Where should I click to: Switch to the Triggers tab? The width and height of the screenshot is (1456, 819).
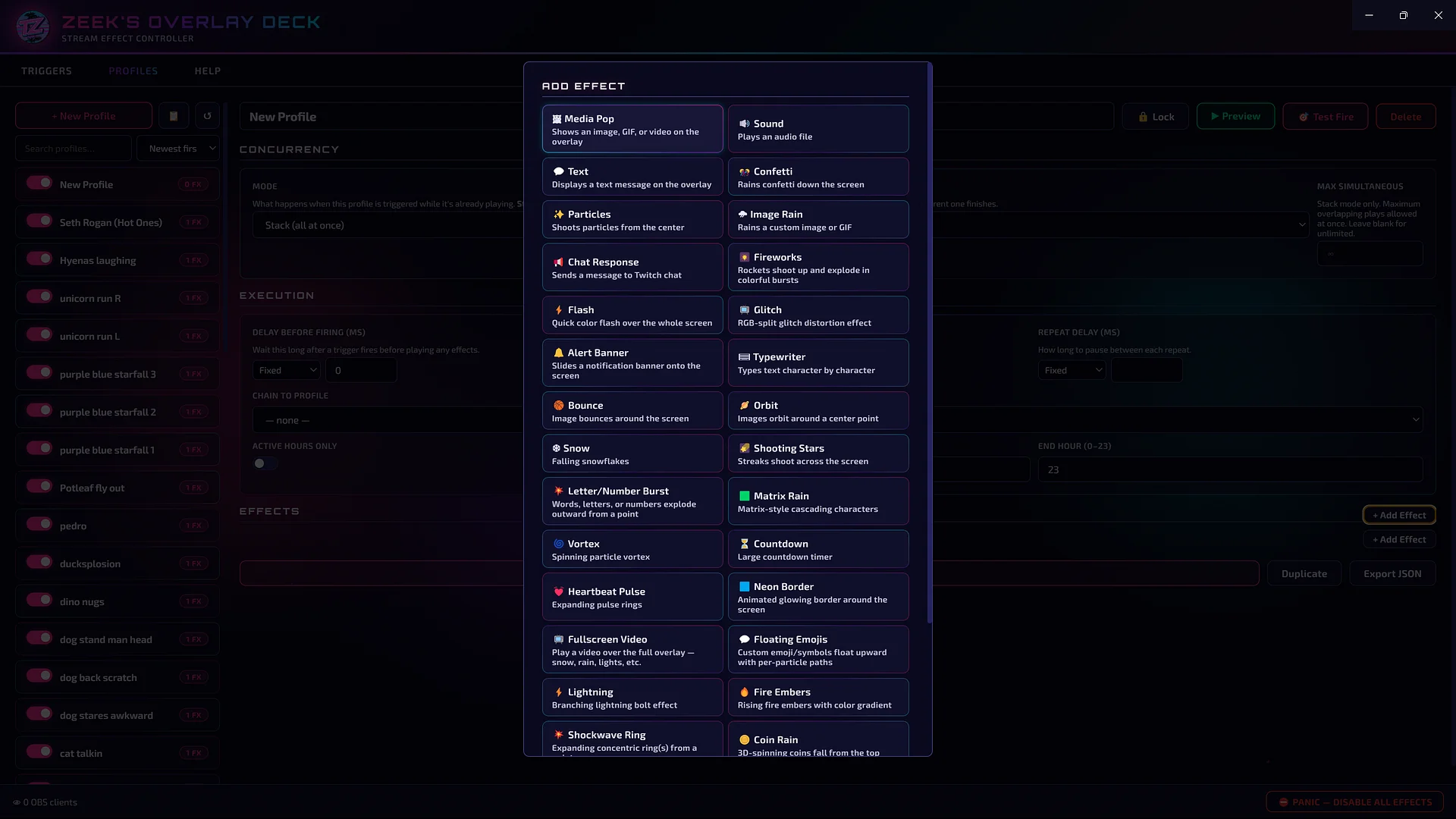click(x=46, y=71)
